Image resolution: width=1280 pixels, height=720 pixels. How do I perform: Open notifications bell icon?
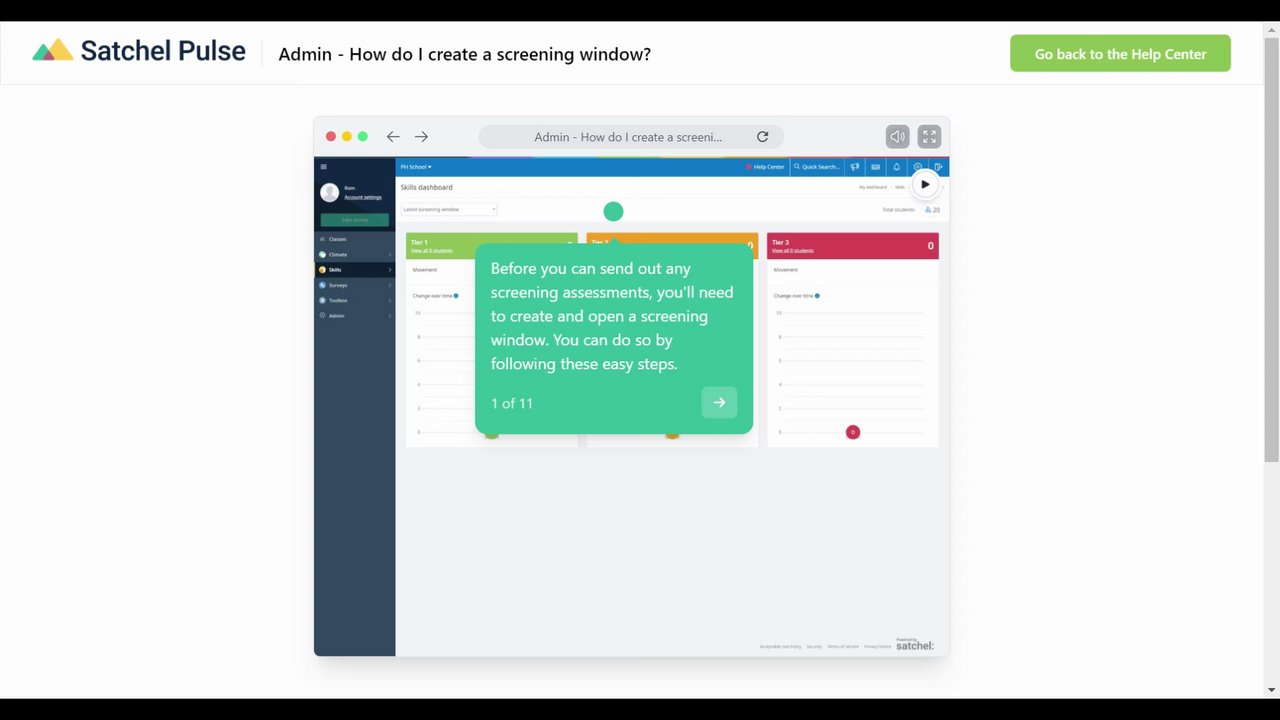(896, 167)
